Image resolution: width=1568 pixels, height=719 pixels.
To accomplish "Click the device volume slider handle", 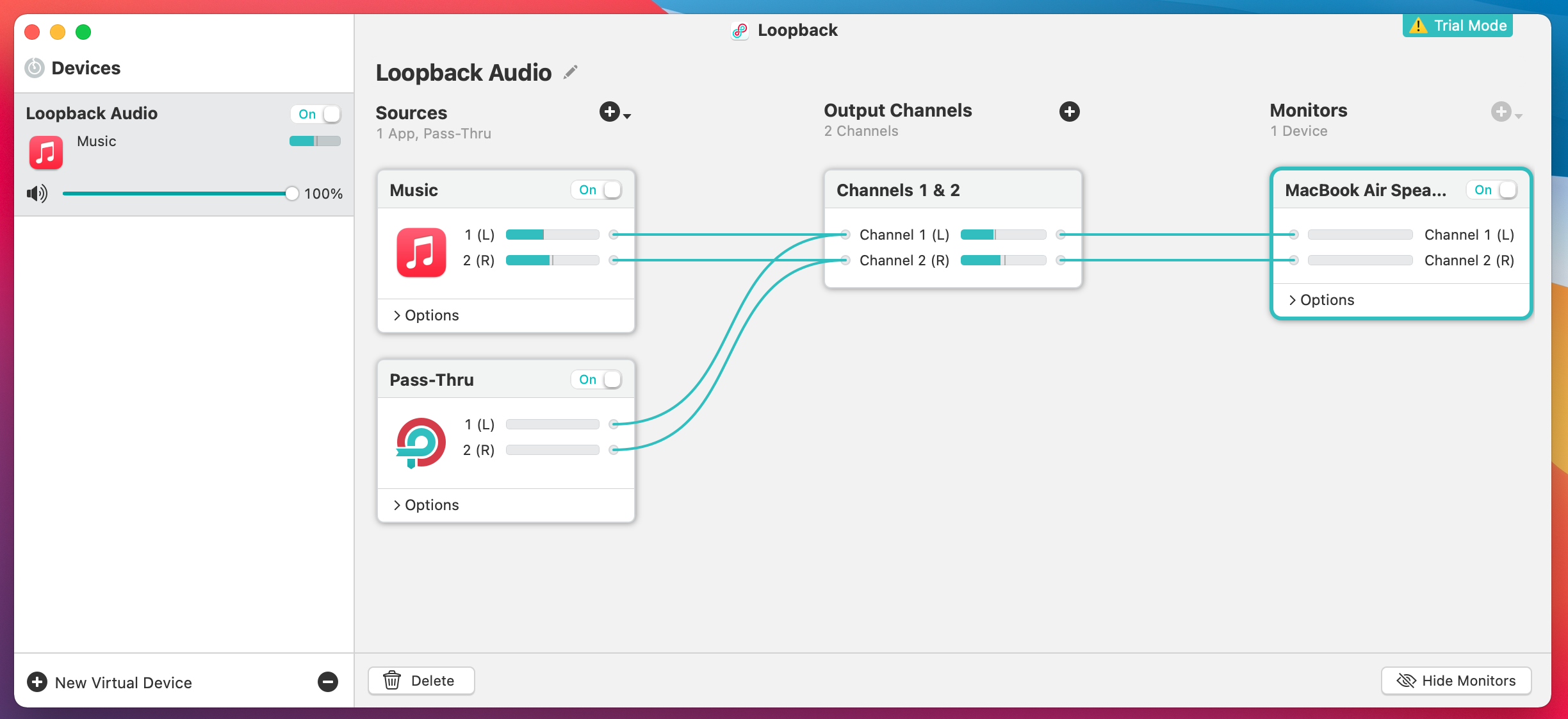I will tap(291, 194).
